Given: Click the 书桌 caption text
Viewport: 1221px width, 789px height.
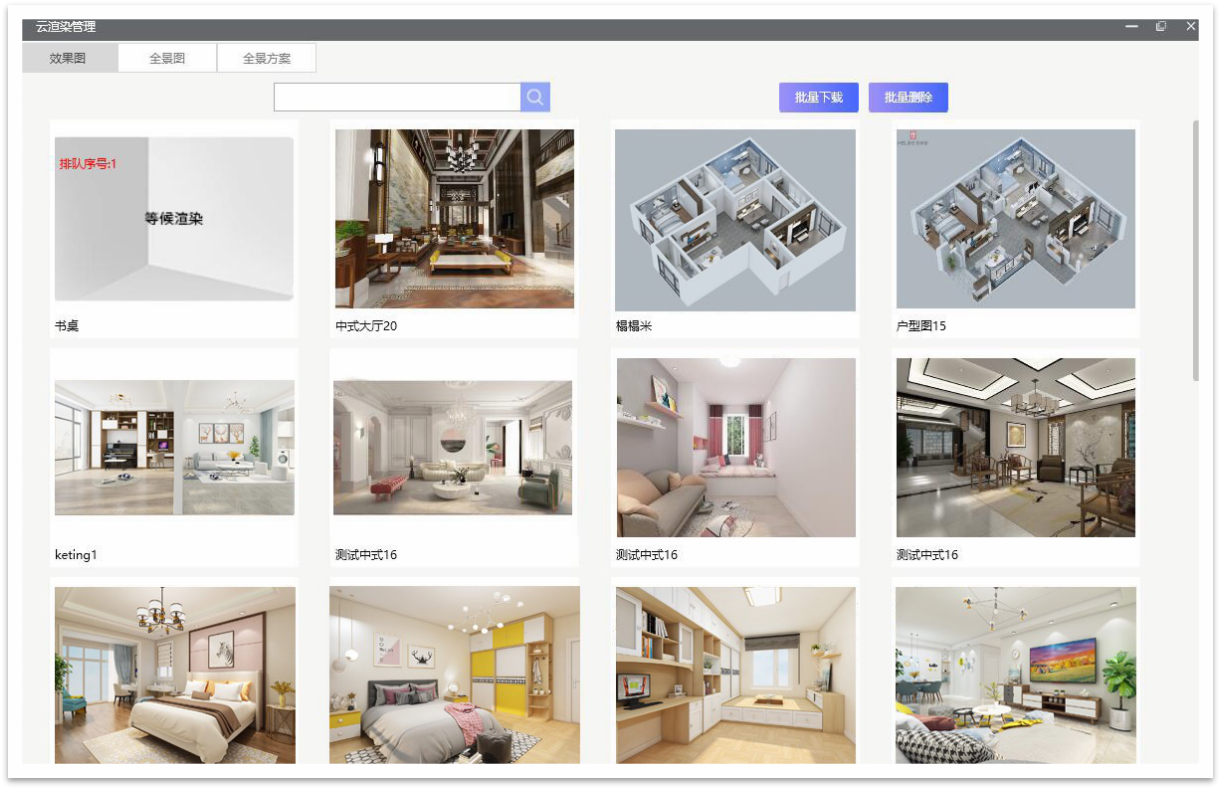Looking at the screenshot, I should click(x=67, y=326).
